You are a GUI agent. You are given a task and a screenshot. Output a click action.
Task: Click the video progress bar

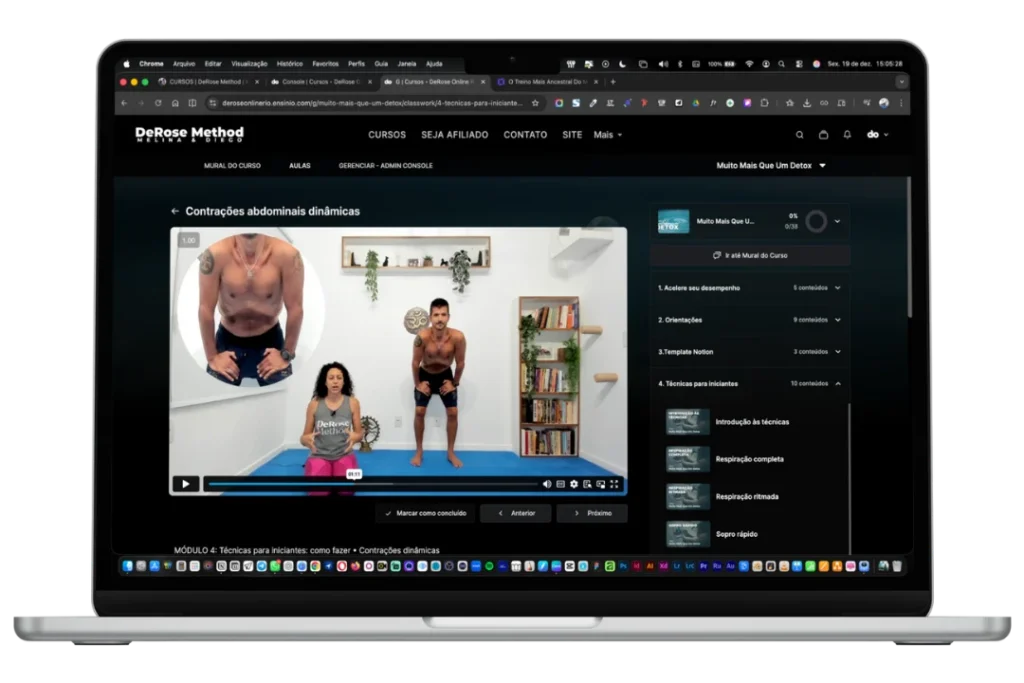(372, 484)
